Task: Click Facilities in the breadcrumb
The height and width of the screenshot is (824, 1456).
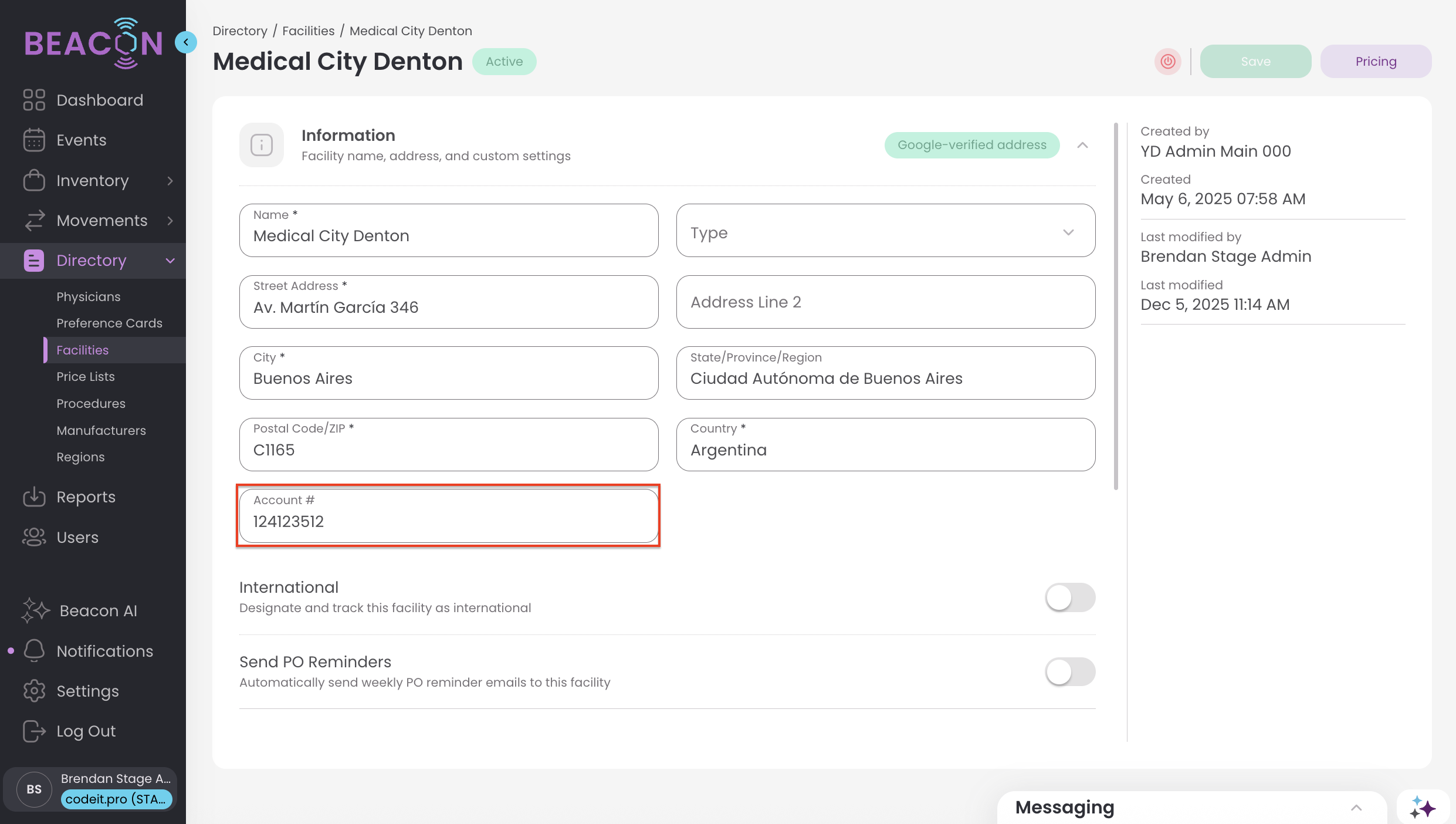Action: (x=308, y=31)
